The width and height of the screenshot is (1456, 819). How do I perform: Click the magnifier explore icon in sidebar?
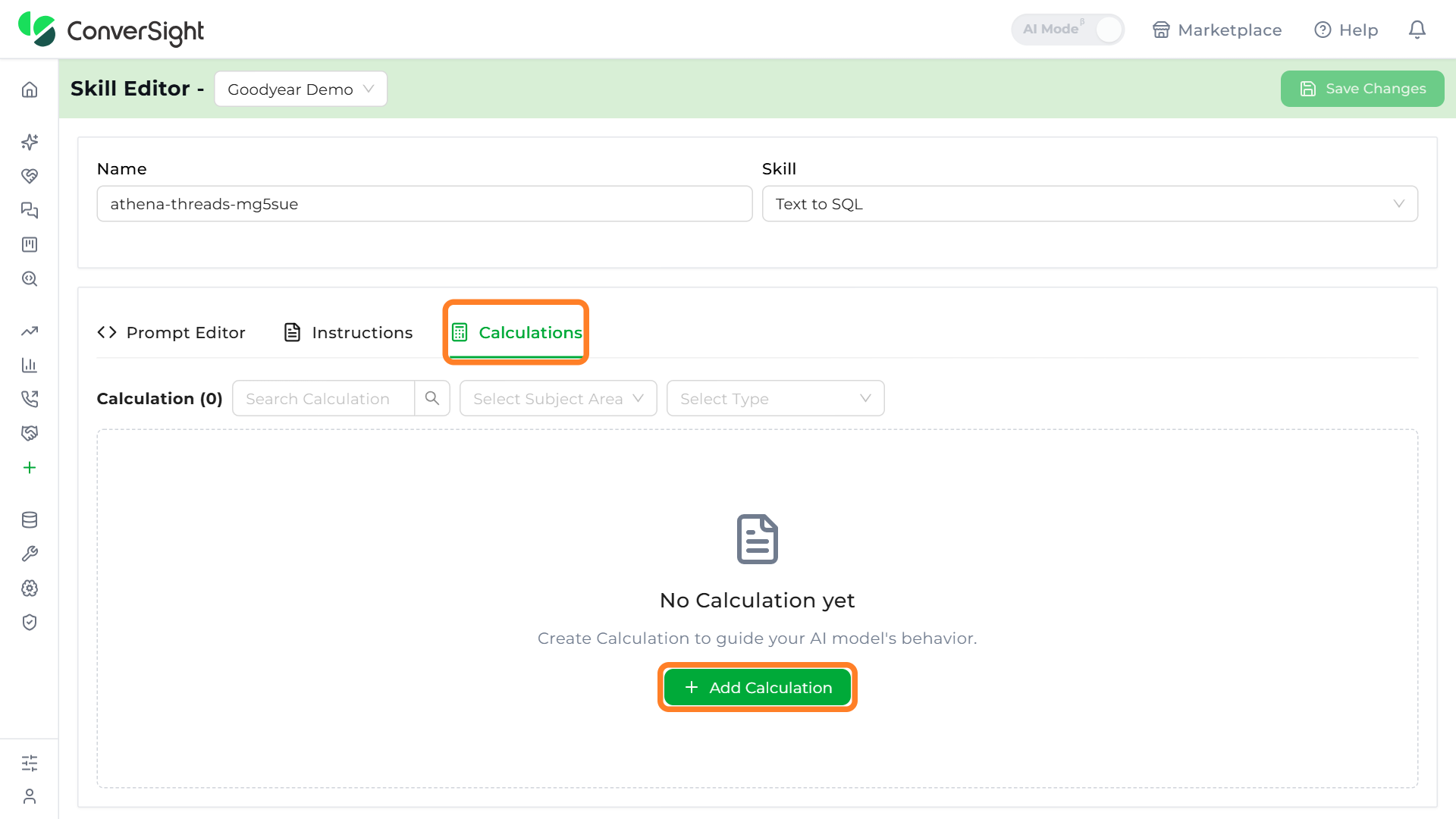pos(30,278)
